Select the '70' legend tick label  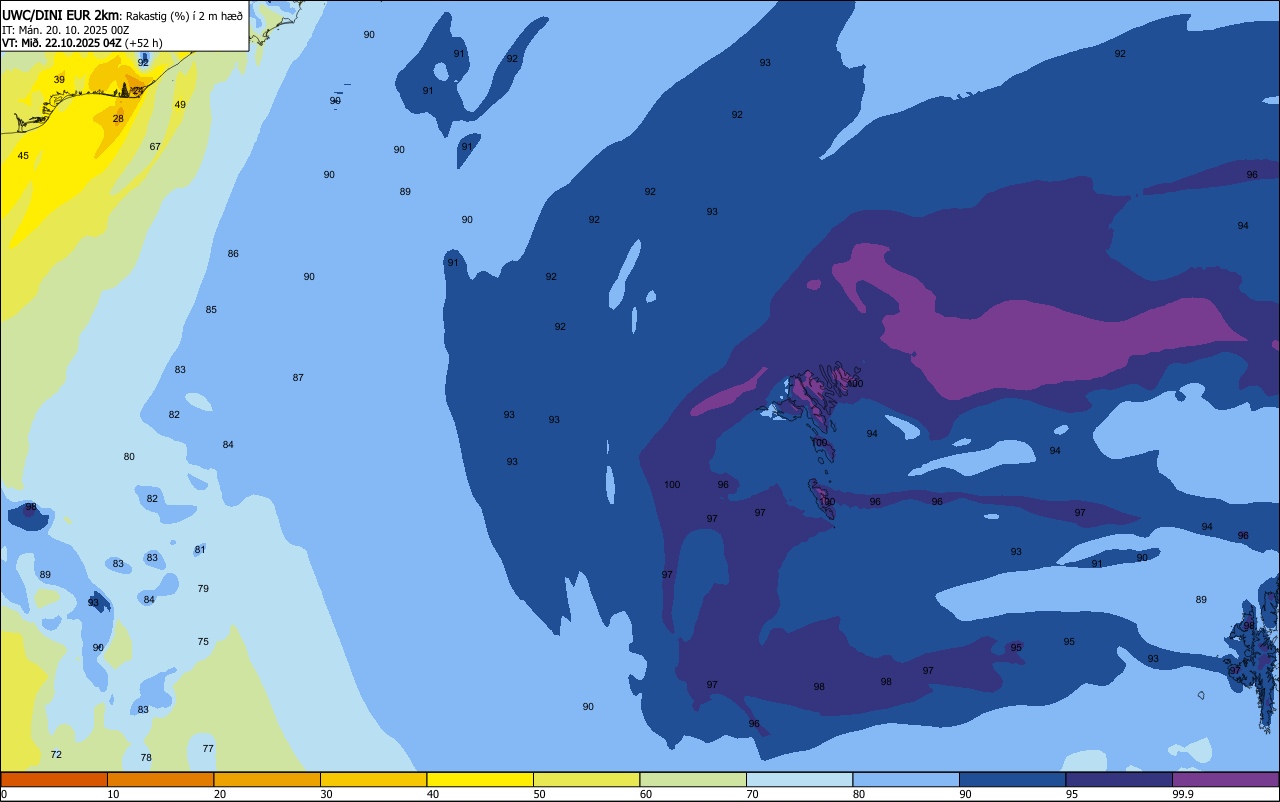(752, 794)
